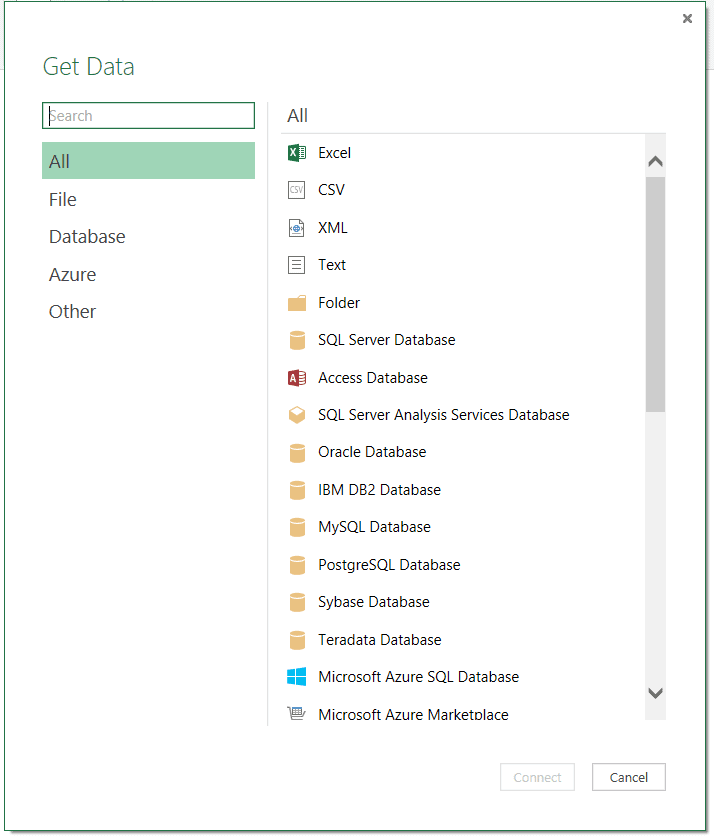
Task: Switch to the File category
Action: 63,200
